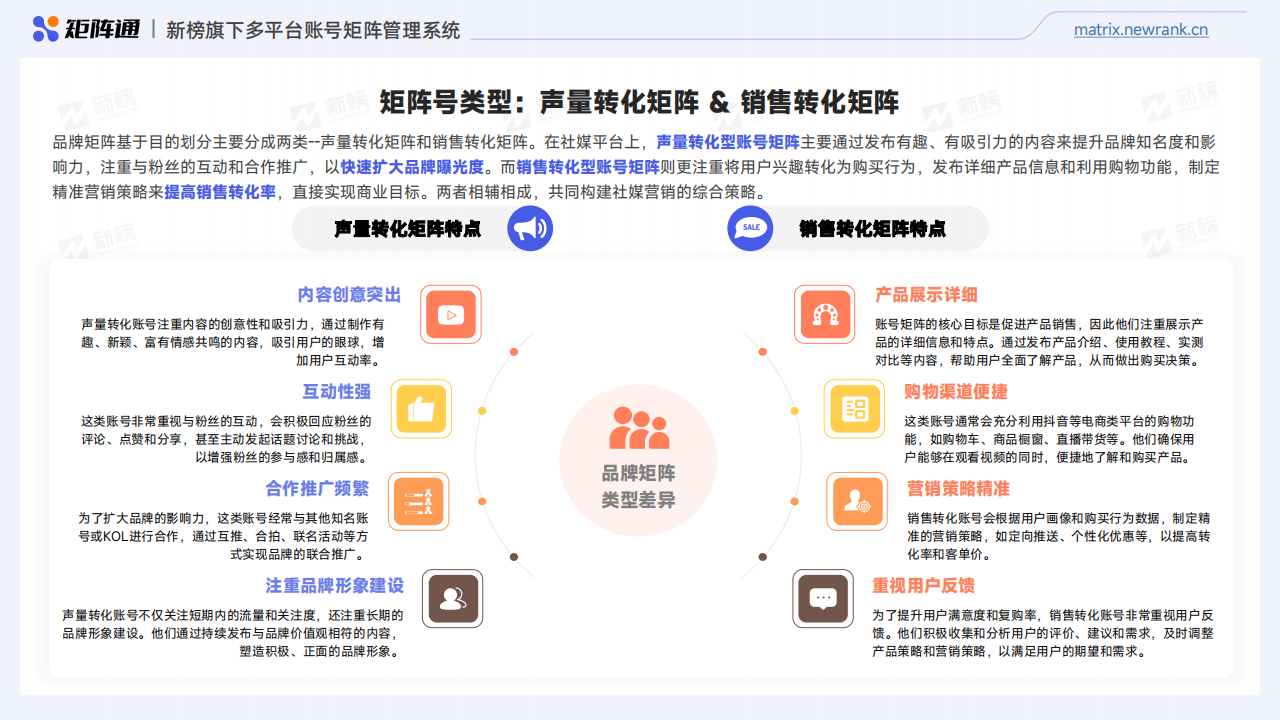Viewport: 1280px width, 720px height.
Task: Click the orange target user icon
Action: [x=857, y=502]
